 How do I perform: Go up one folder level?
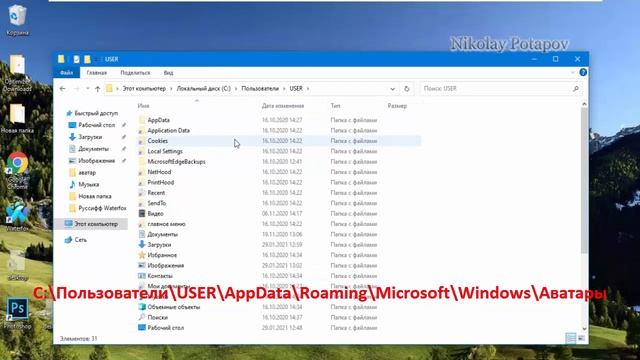point(98,89)
